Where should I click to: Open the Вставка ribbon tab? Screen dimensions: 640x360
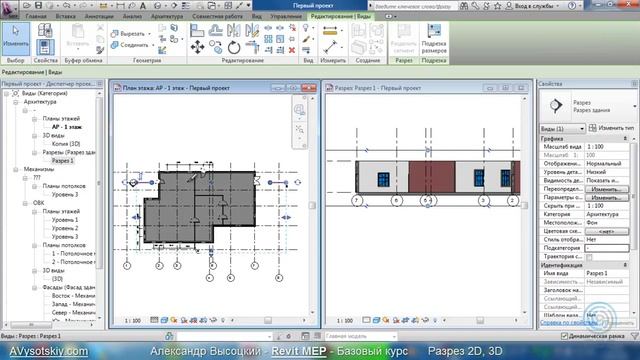(66, 16)
